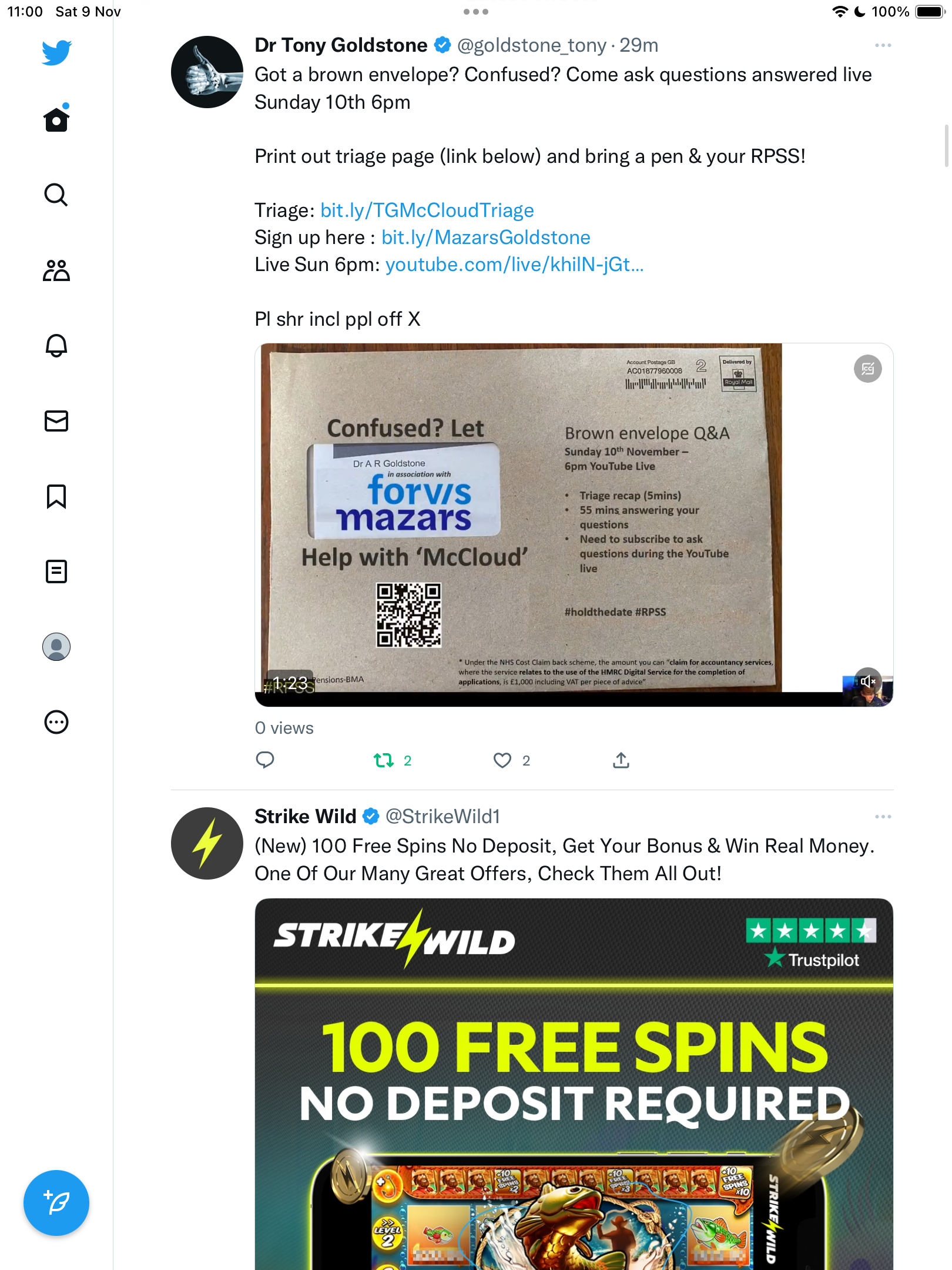Open Communities from the people icon
Image resolution: width=952 pixels, height=1270 pixels.
pos(56,270)
